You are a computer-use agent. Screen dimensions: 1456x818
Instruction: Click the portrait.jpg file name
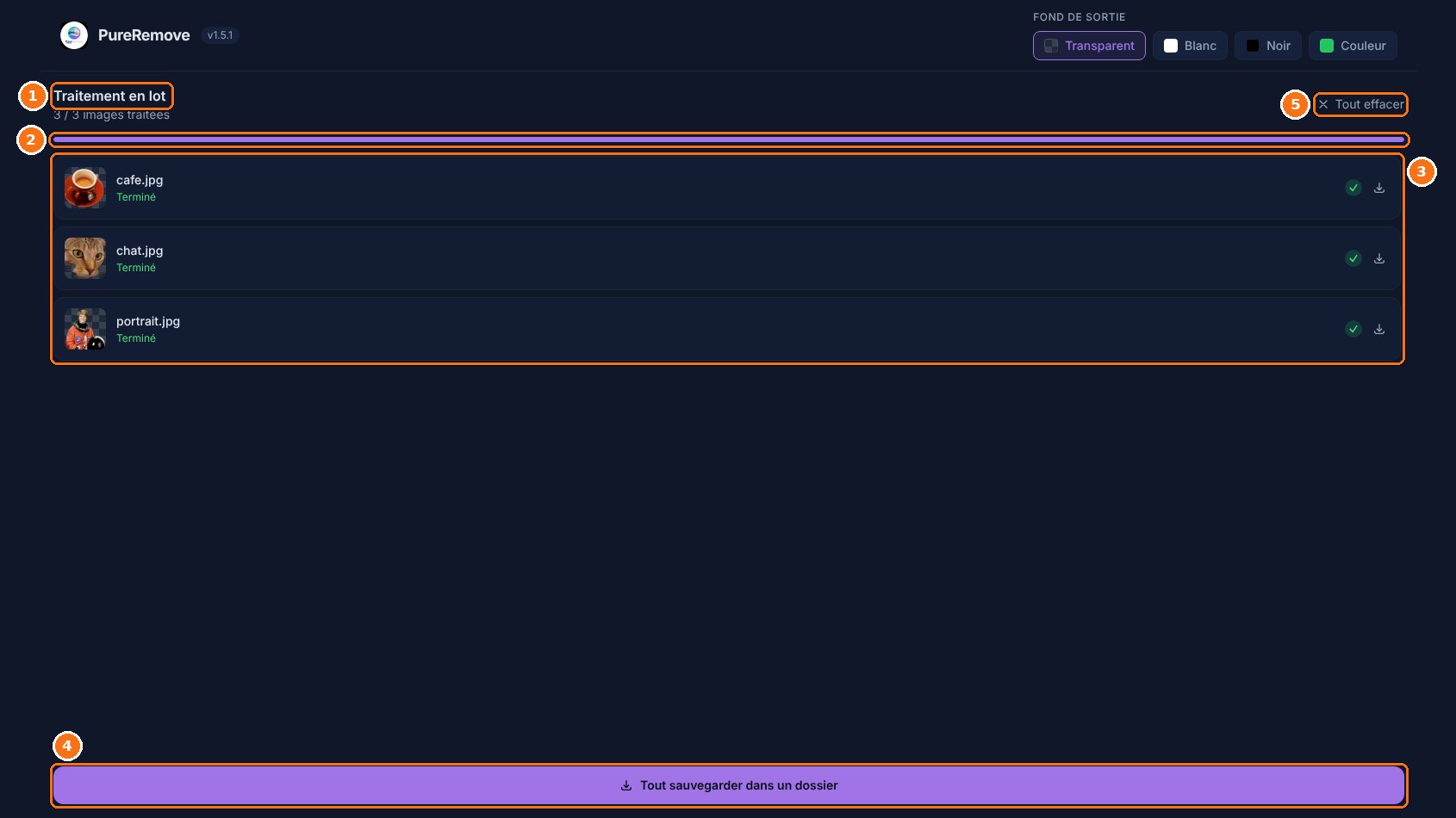148,321
